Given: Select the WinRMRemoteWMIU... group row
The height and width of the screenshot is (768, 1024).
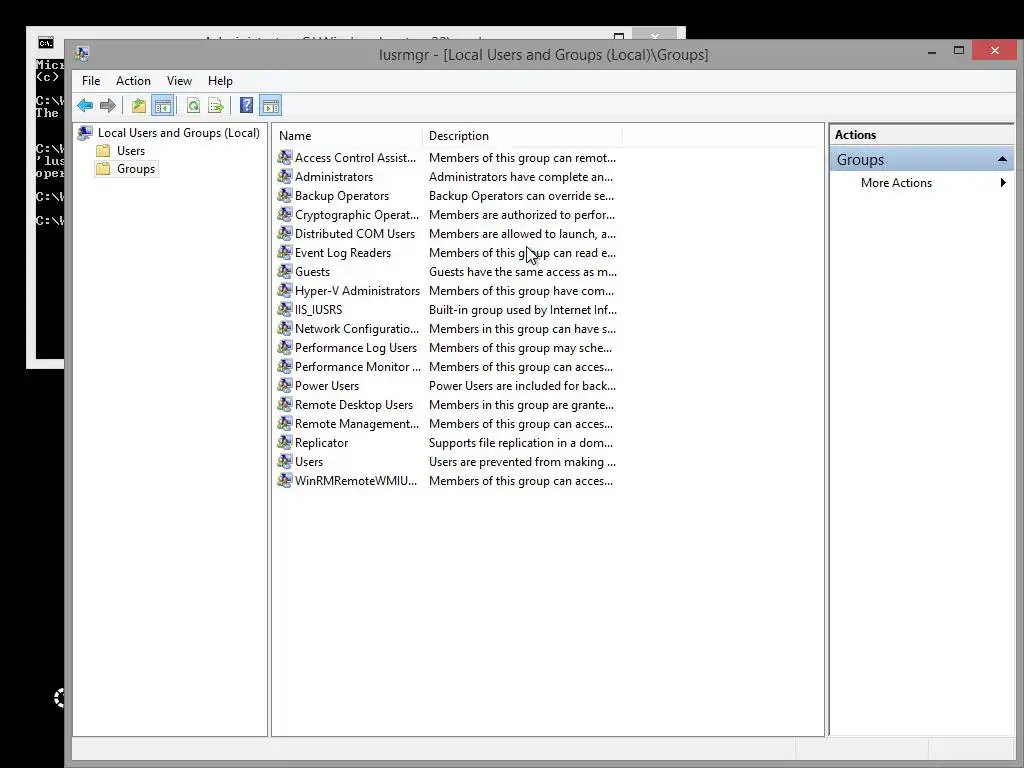Looking at the screenshot, I should [447, 481].
